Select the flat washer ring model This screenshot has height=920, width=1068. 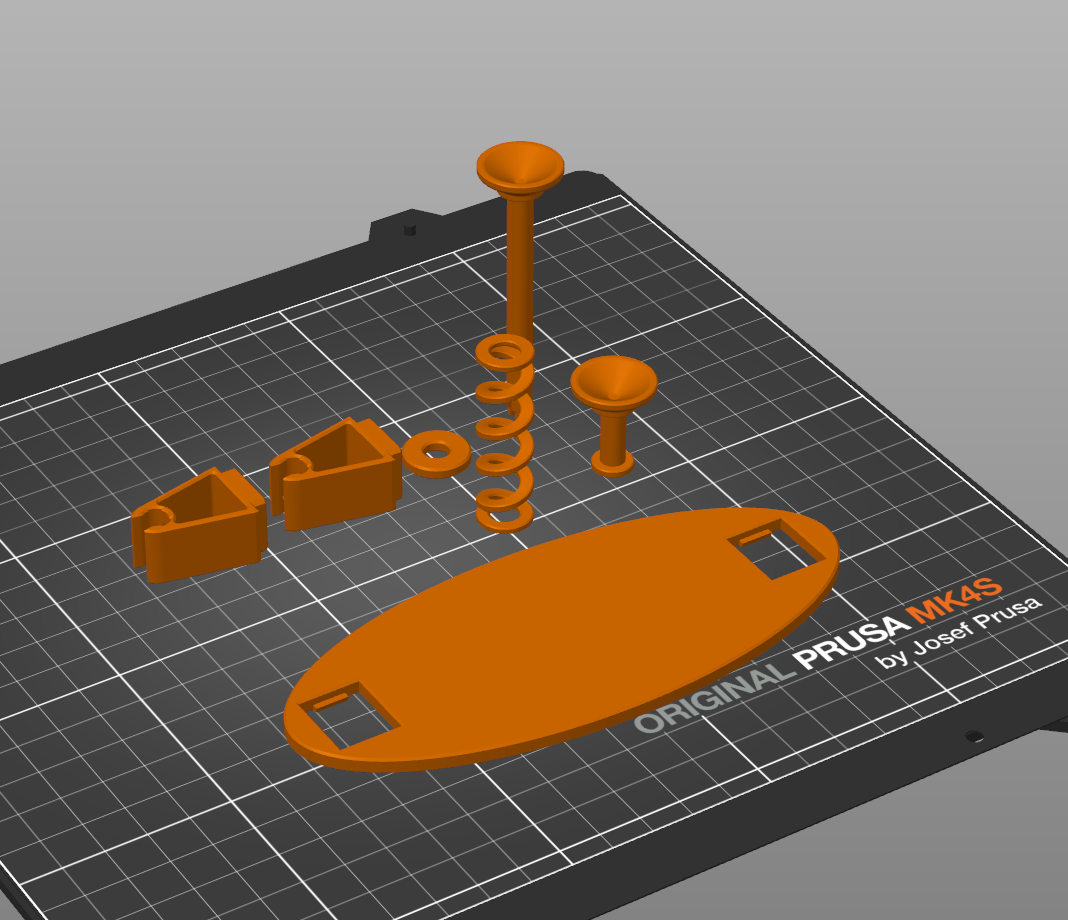436,454
